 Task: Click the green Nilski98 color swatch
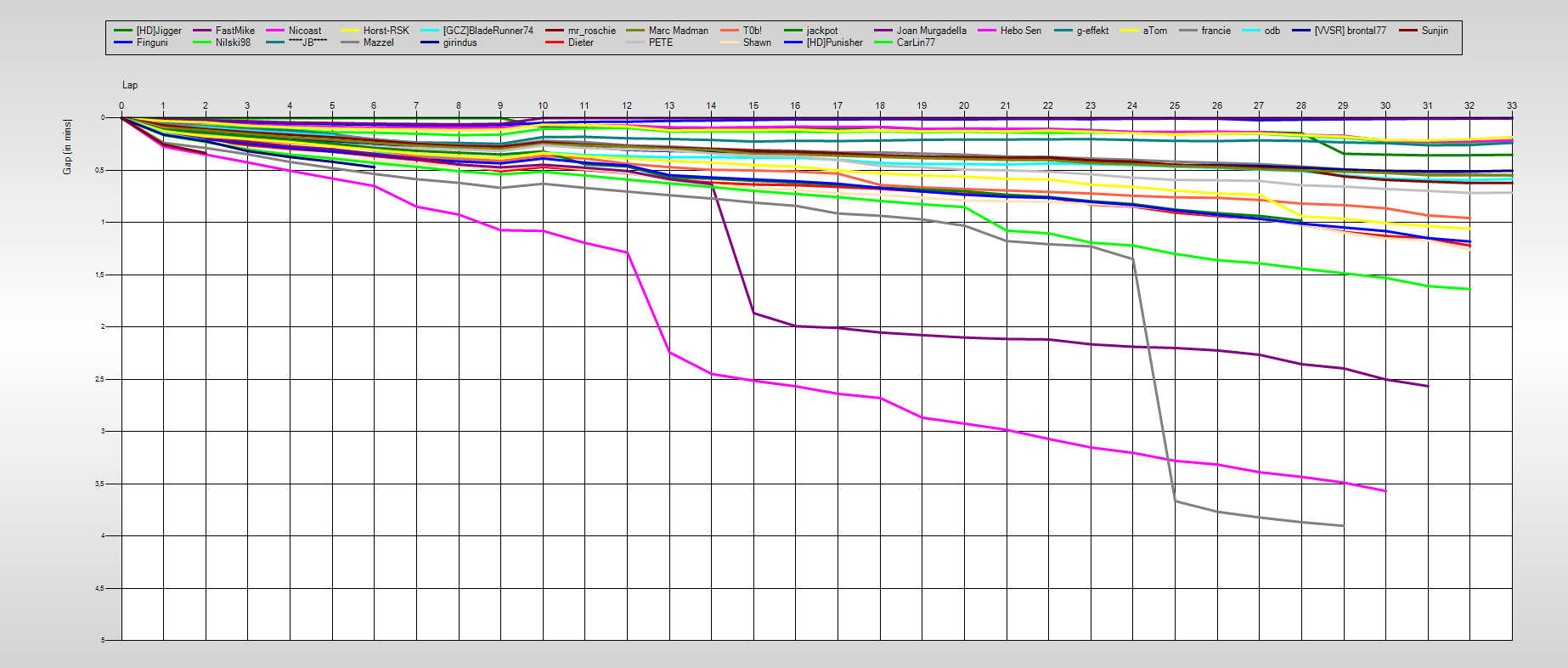[x=202, y=42]
